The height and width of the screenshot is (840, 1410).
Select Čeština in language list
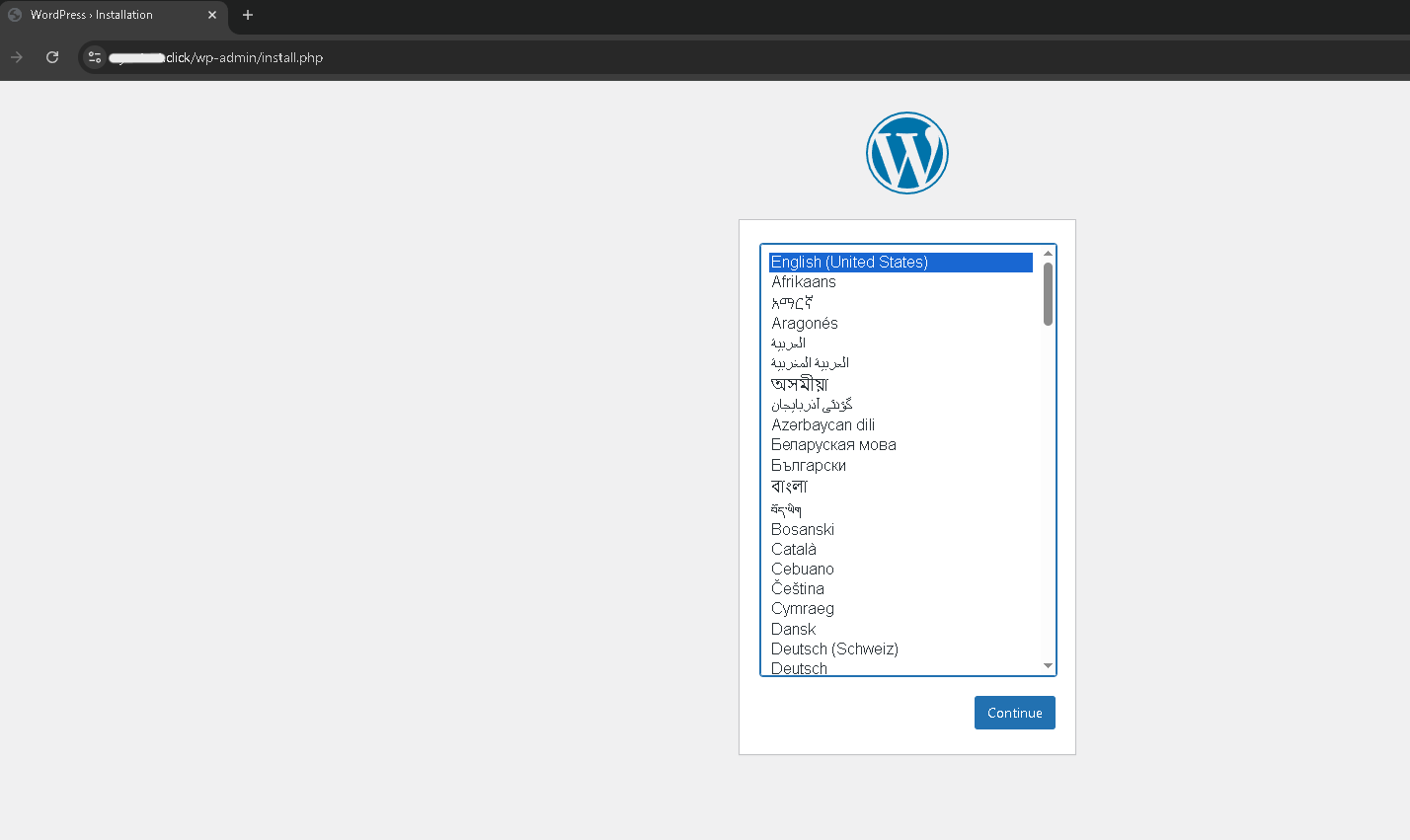(901, 588)
